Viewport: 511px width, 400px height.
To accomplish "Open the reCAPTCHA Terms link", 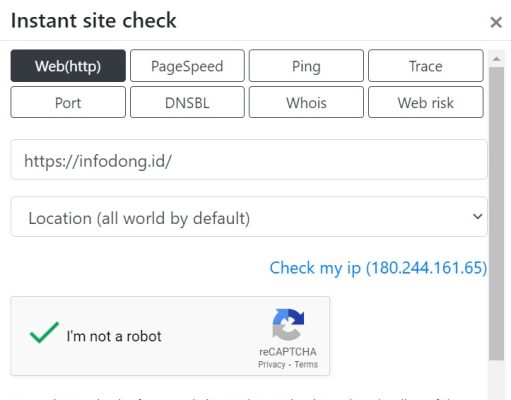I will [306, 365].
